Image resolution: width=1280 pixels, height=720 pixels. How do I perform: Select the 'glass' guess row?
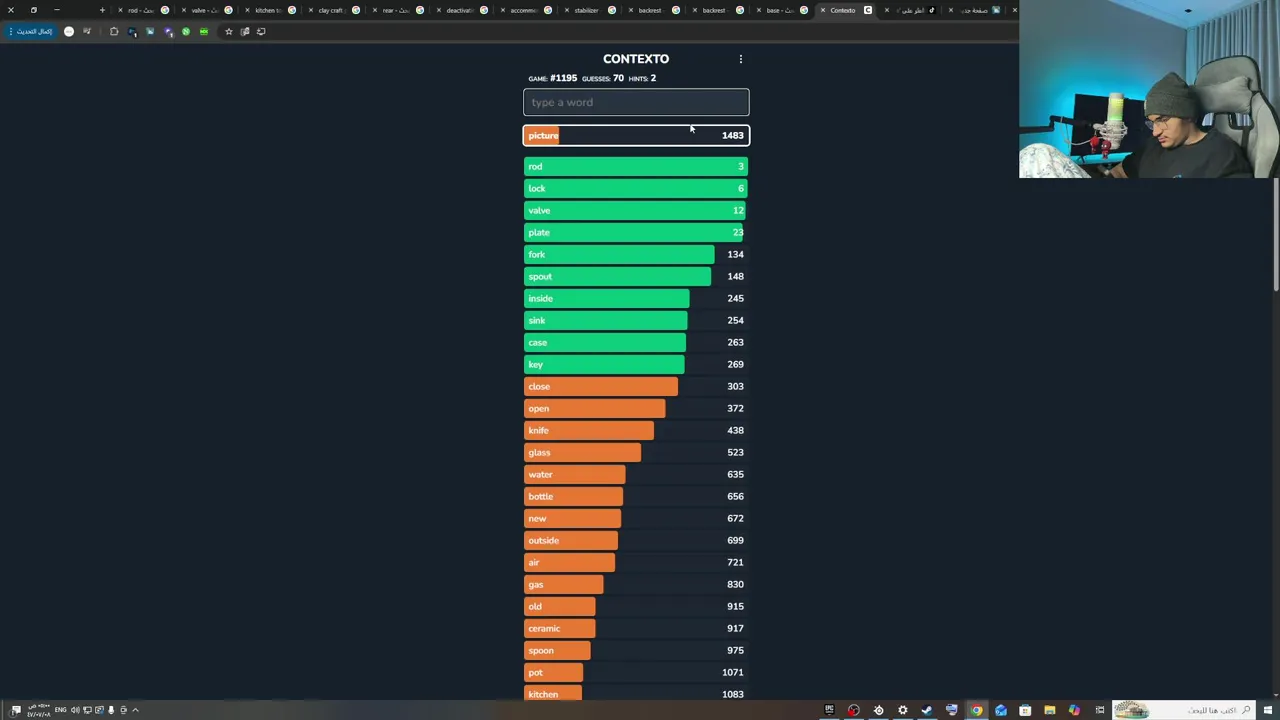(x=636, y=452)
